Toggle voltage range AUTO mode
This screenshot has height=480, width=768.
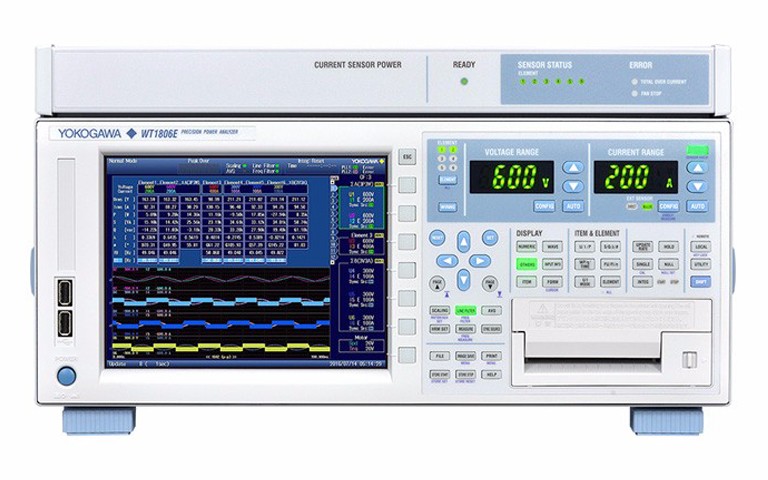tap(573, 205)
